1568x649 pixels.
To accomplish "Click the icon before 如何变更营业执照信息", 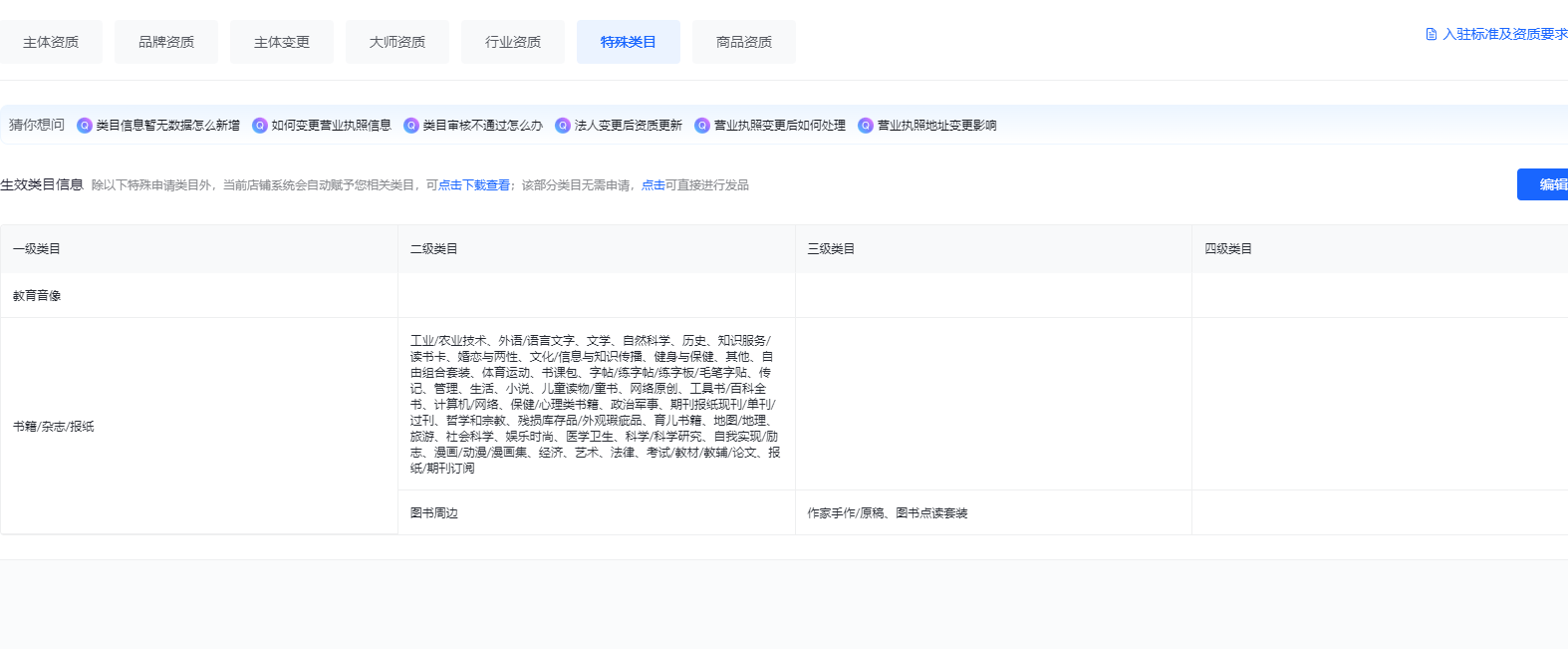I will click(x=260, y=126).
